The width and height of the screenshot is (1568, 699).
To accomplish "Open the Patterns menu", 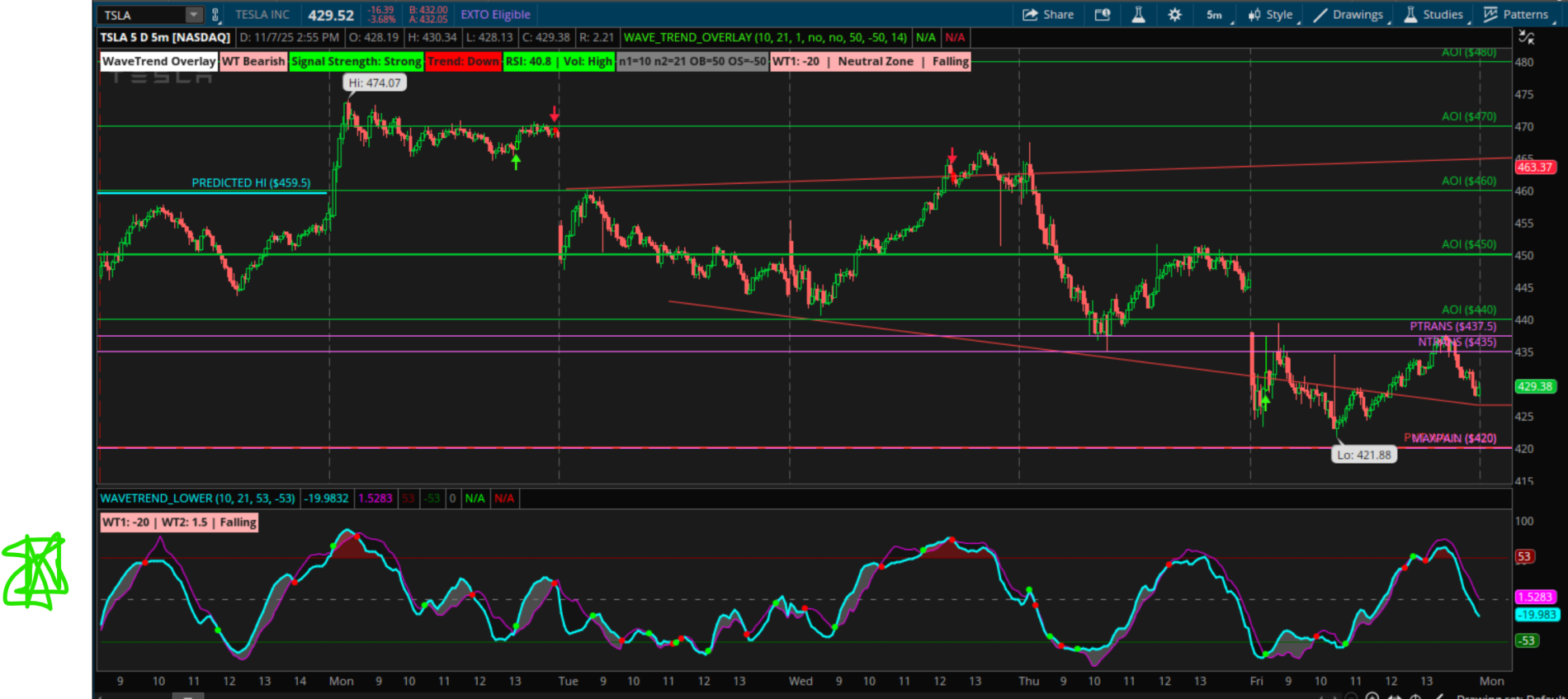I will point(1516,15).
